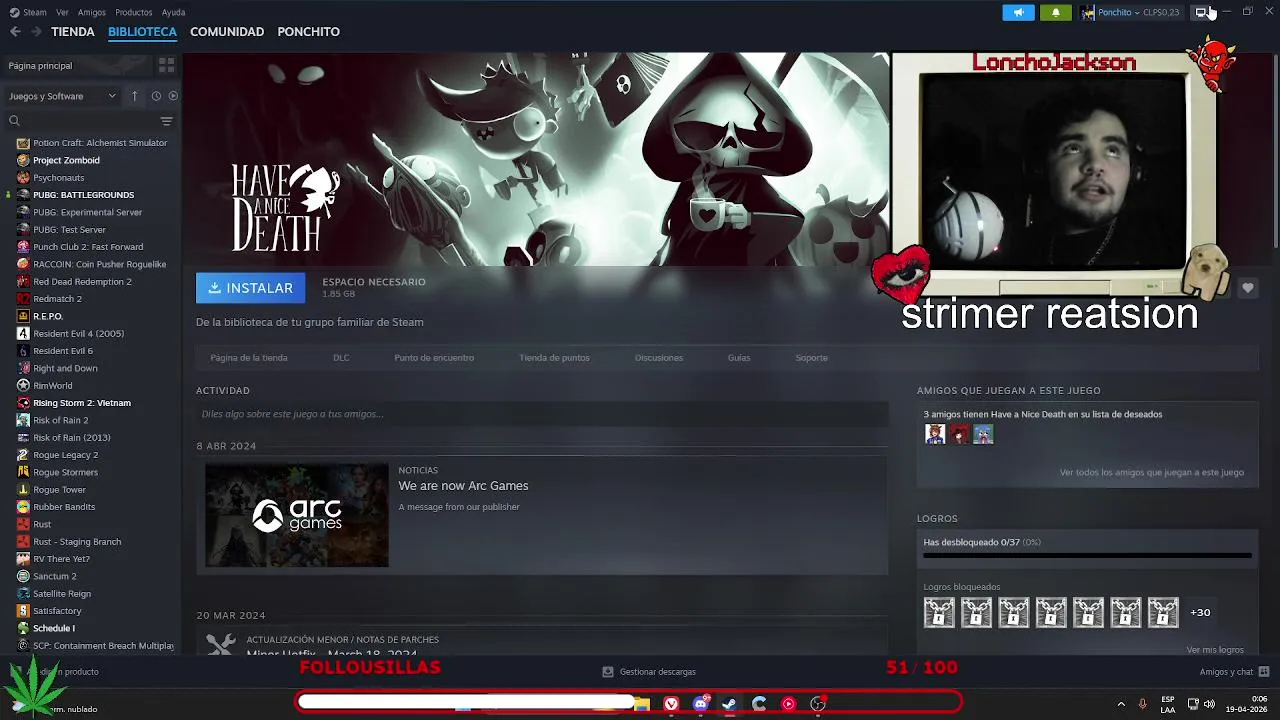Switch to the COMUNIDAD tab
This screenshot has width=1280, height=720.
pos(227,32)
